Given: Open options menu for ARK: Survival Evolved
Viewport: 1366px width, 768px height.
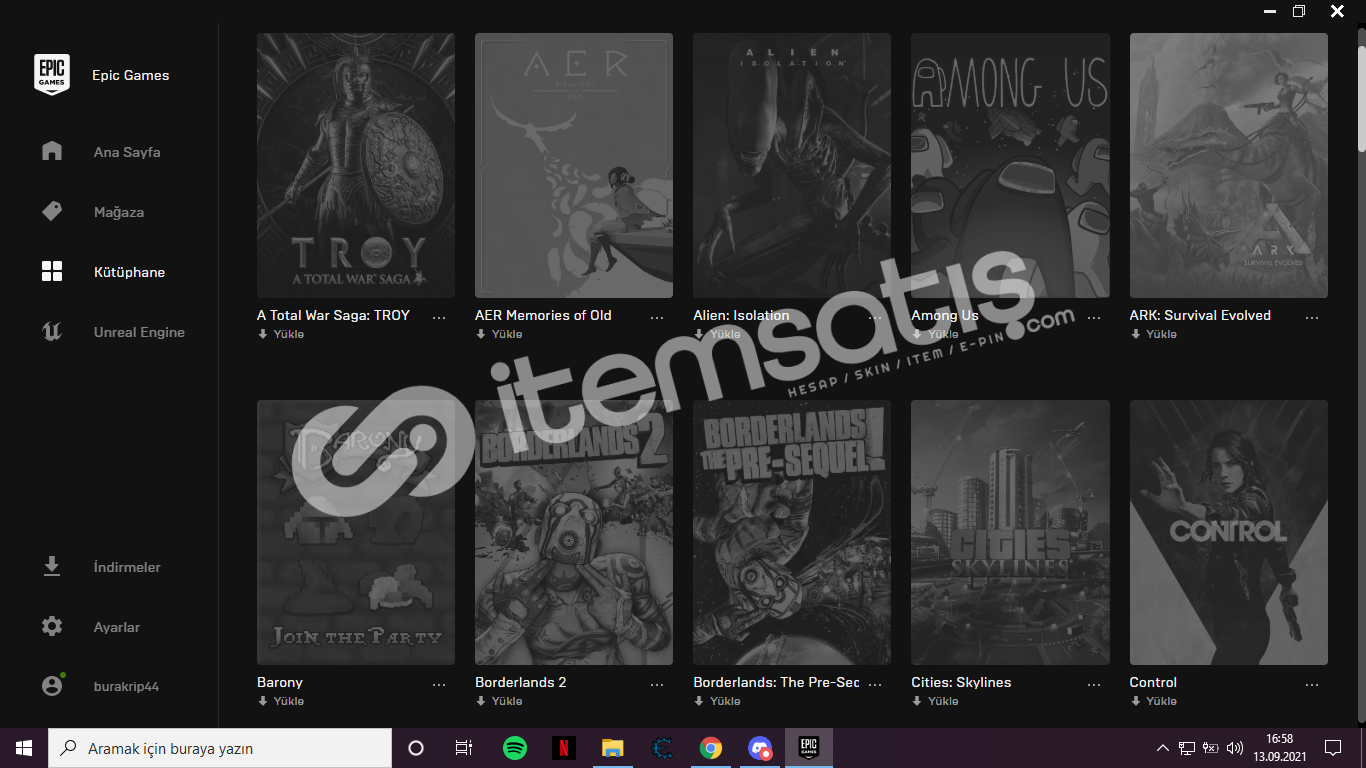Looking at the screenshot, I should pos(1312,316).
